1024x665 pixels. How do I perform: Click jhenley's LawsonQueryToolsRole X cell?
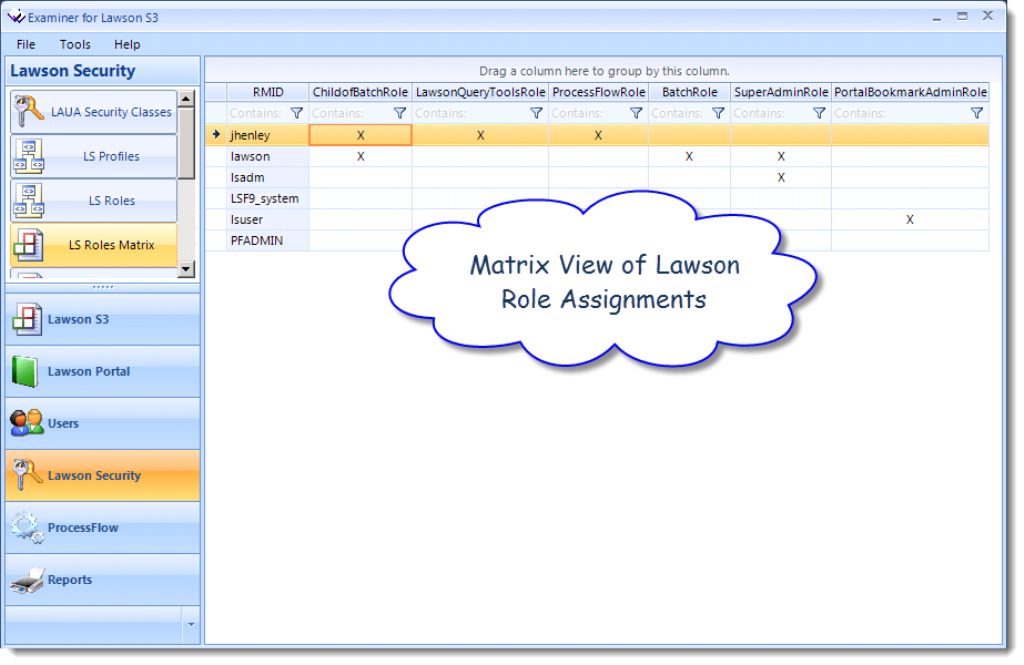click(480, 135)
